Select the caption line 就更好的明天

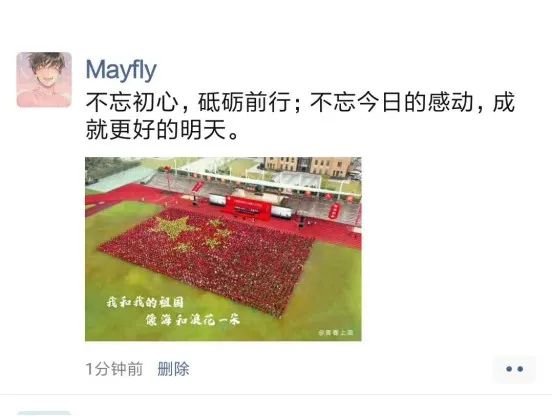(162, 130)
